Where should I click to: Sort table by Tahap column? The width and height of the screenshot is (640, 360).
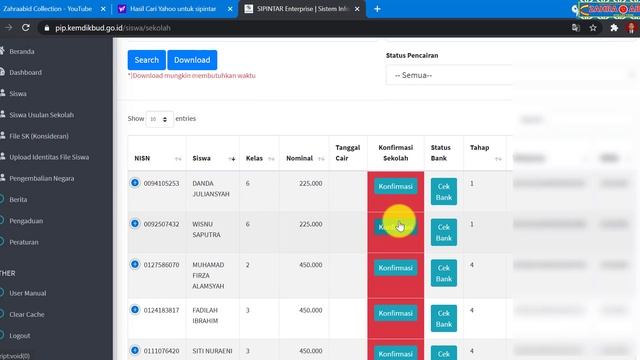click(485, 153)
